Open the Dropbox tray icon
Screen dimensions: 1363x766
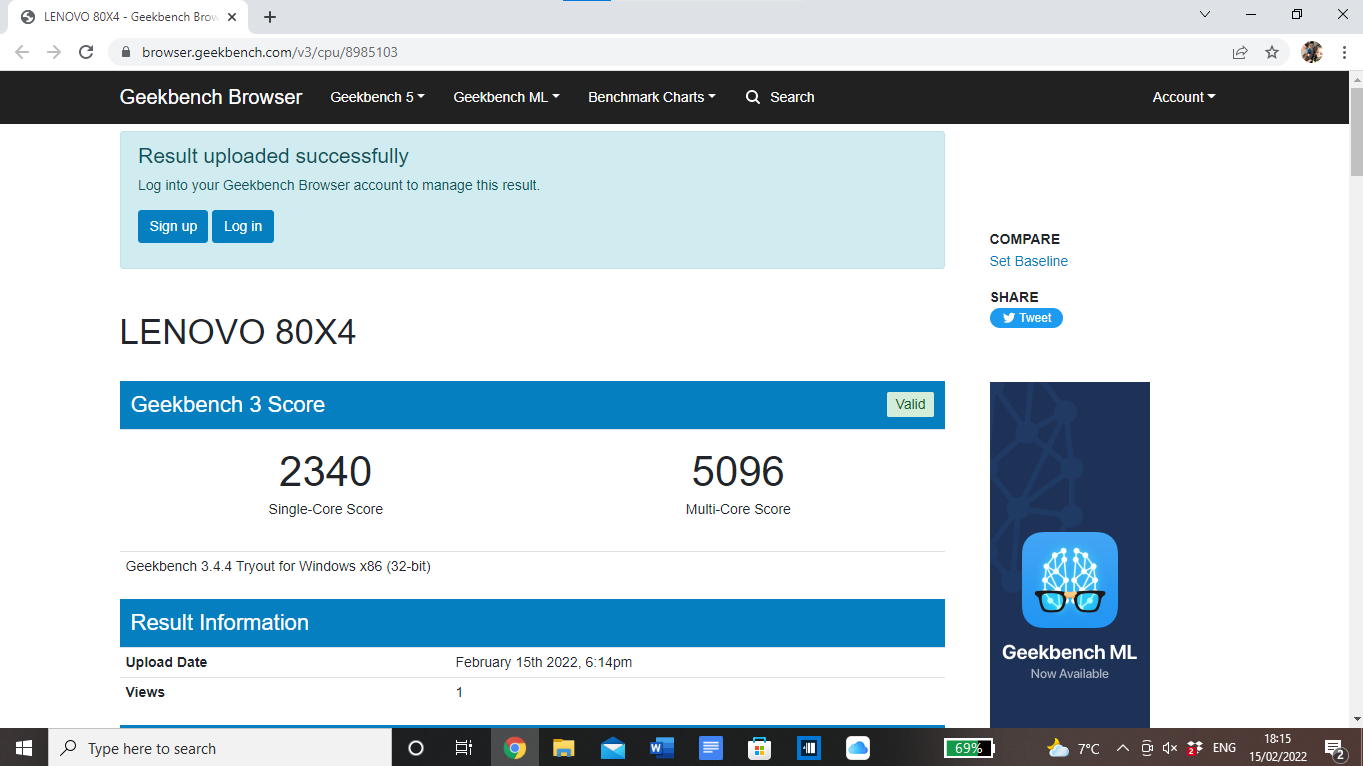click(x=1194, y=748)
